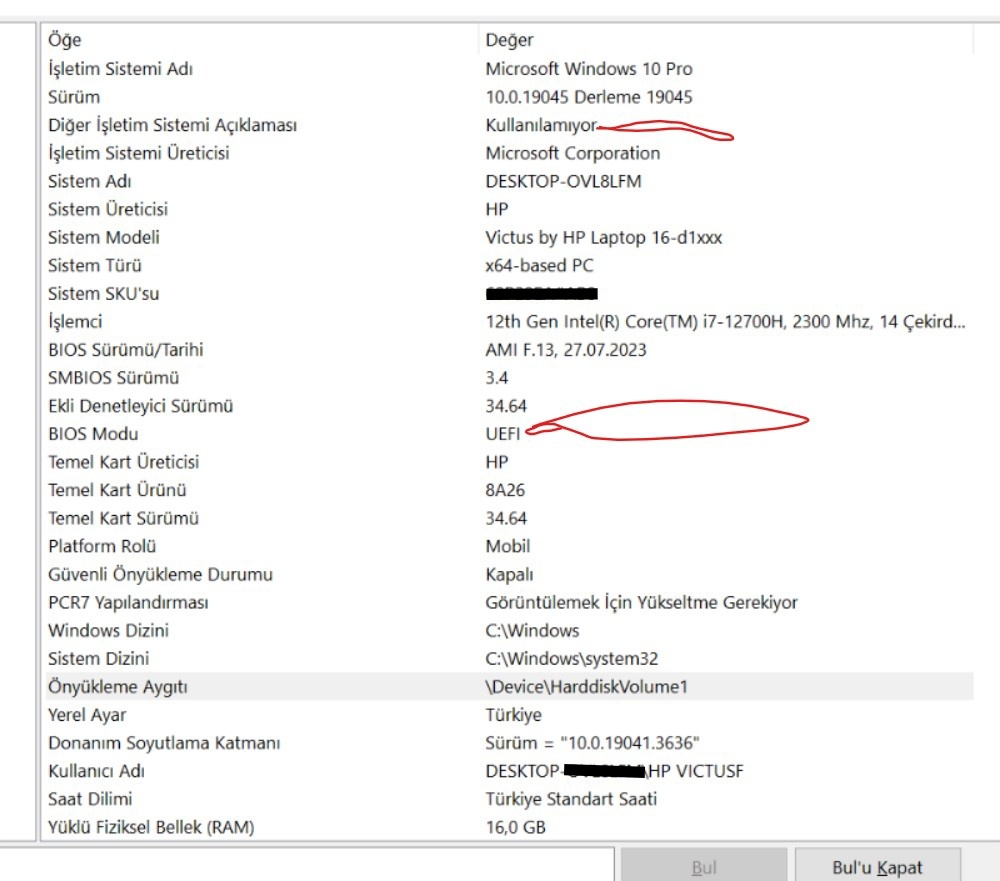Select the highlighted Önyükleme Aygıtı row

click(510, 686)
